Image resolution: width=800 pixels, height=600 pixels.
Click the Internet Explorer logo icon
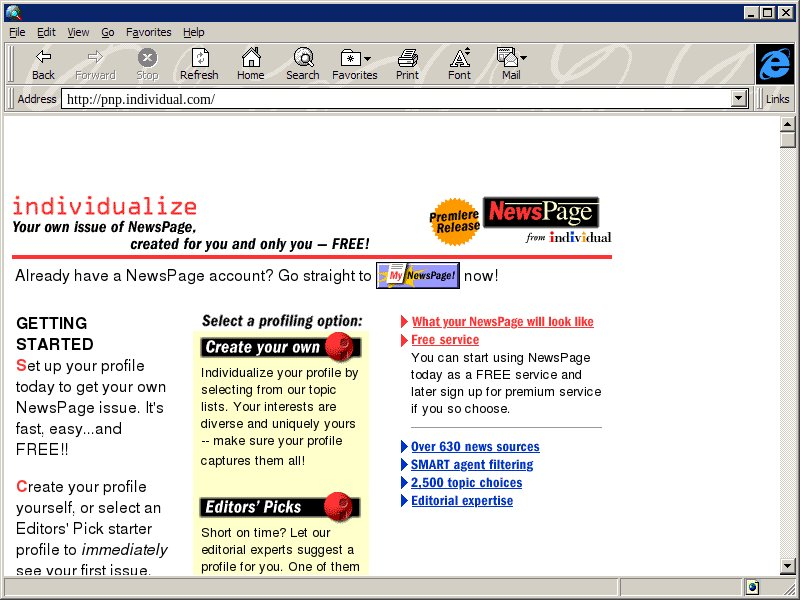coord(773,64)
